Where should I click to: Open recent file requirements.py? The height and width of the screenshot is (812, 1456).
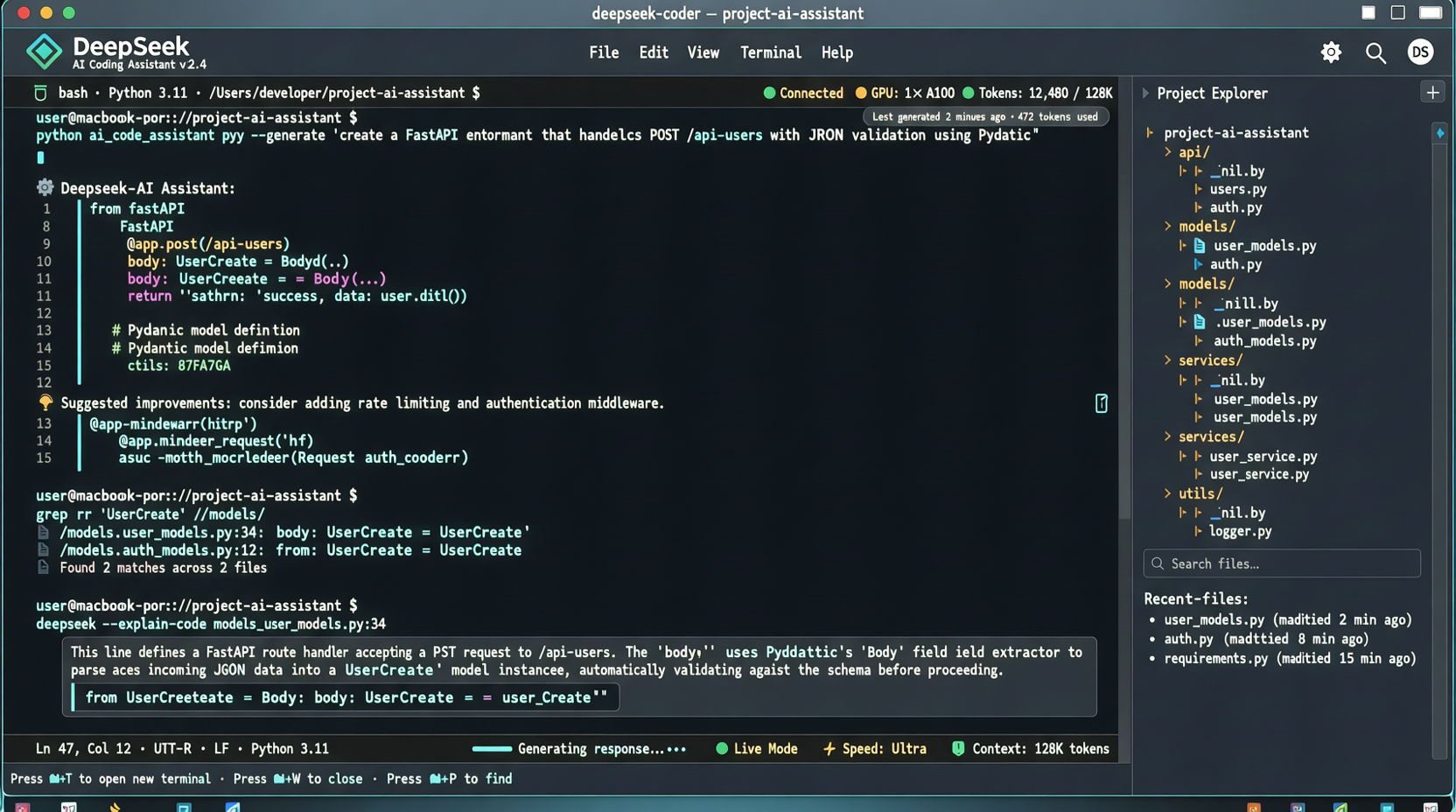[x=1290, y=659]
